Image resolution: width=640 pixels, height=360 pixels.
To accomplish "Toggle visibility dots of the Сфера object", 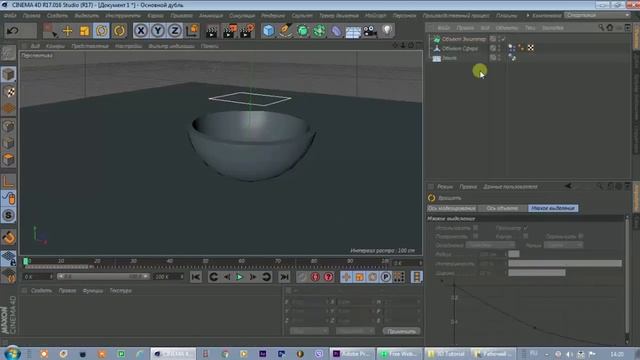I will click(499, 48).
